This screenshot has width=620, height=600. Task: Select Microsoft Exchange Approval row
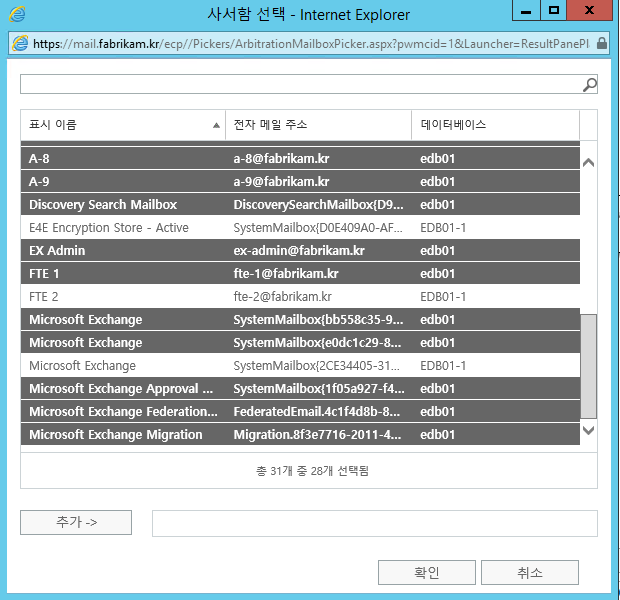300,388
